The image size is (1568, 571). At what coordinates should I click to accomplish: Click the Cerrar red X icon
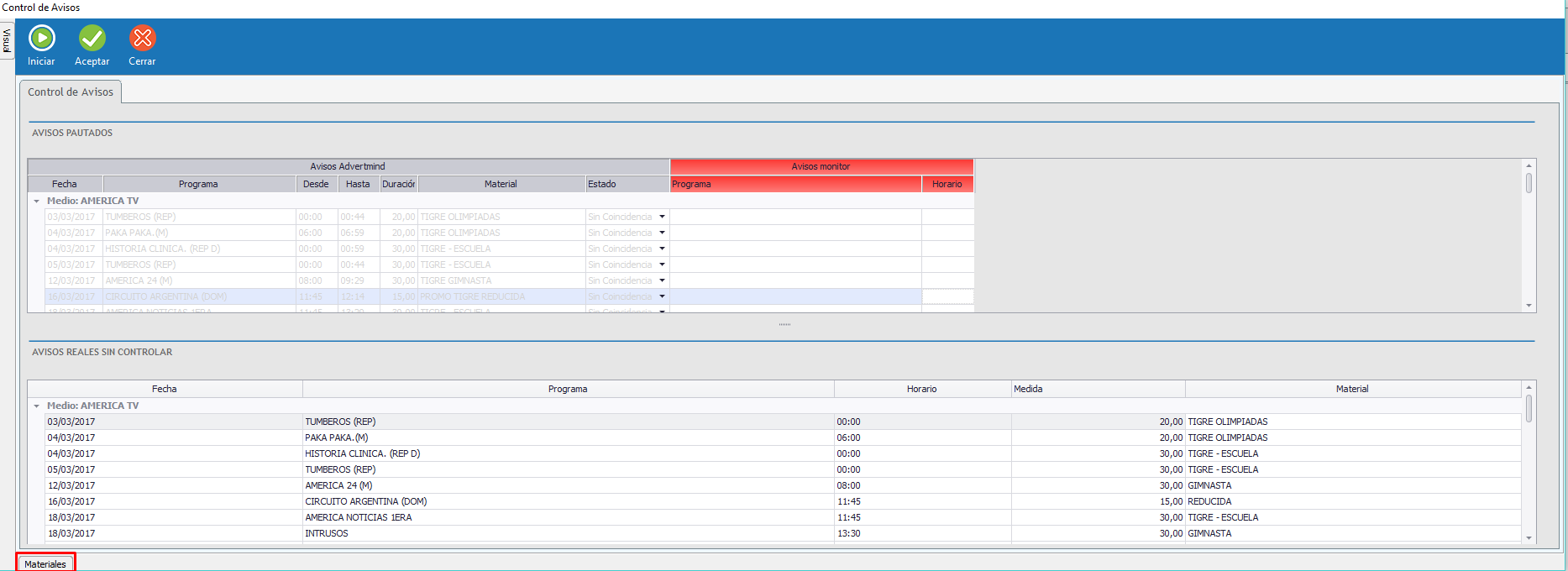pyautogui.click(x=142, y=39)
